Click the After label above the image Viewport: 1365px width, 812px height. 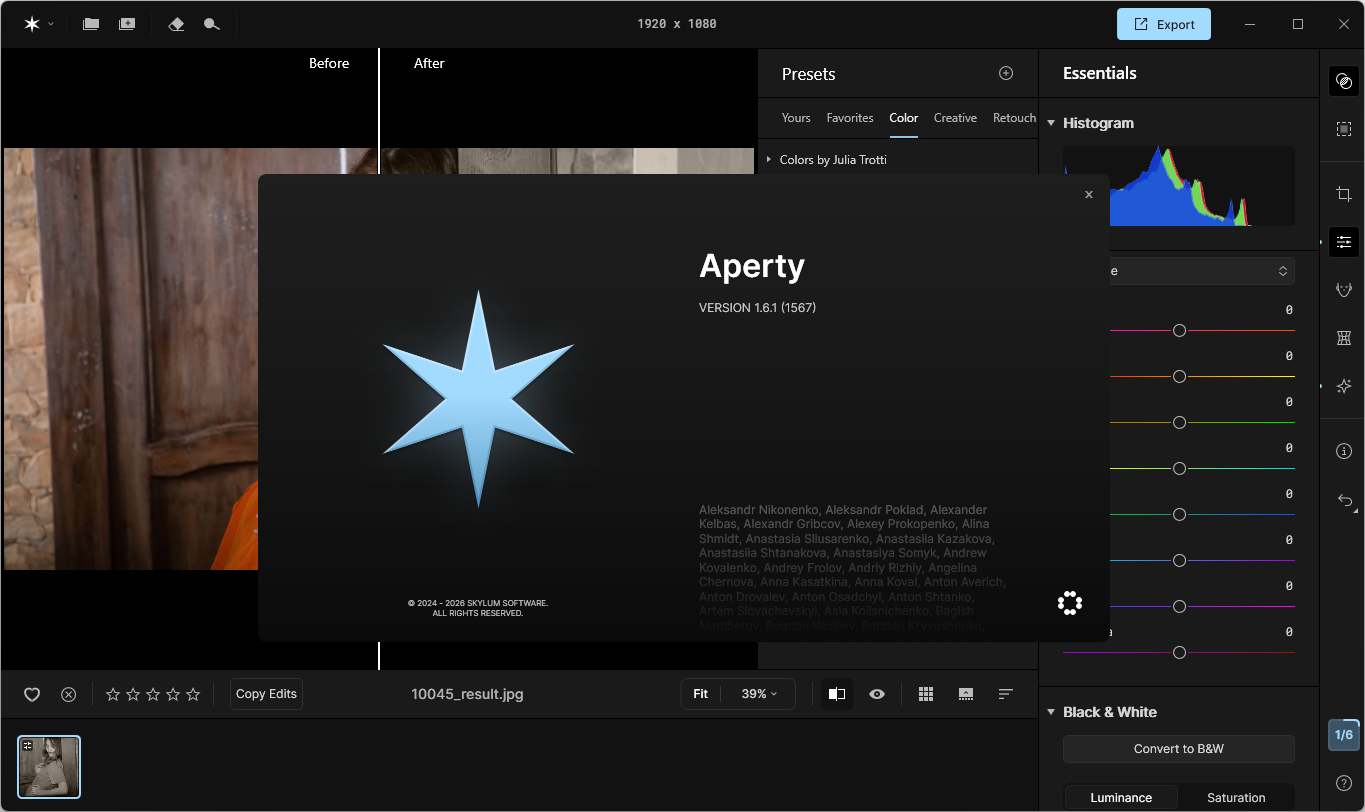coord(429,63)
